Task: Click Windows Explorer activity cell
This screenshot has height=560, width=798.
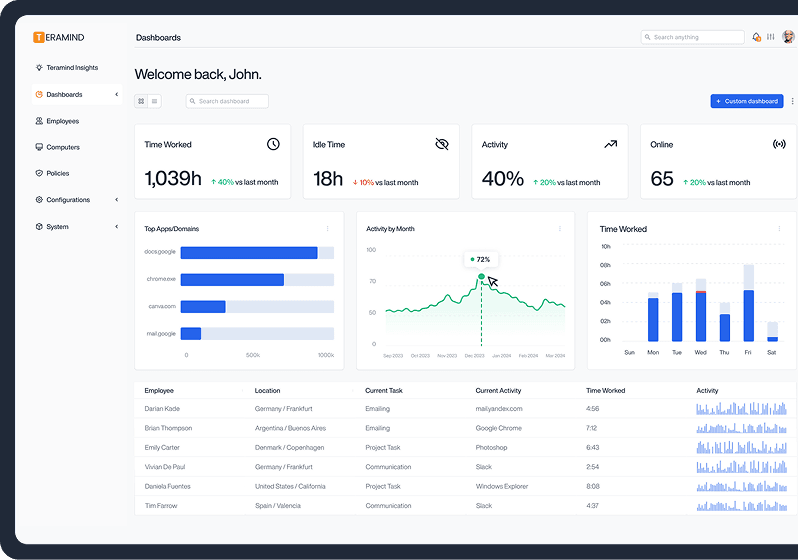Action: (502, 486)
